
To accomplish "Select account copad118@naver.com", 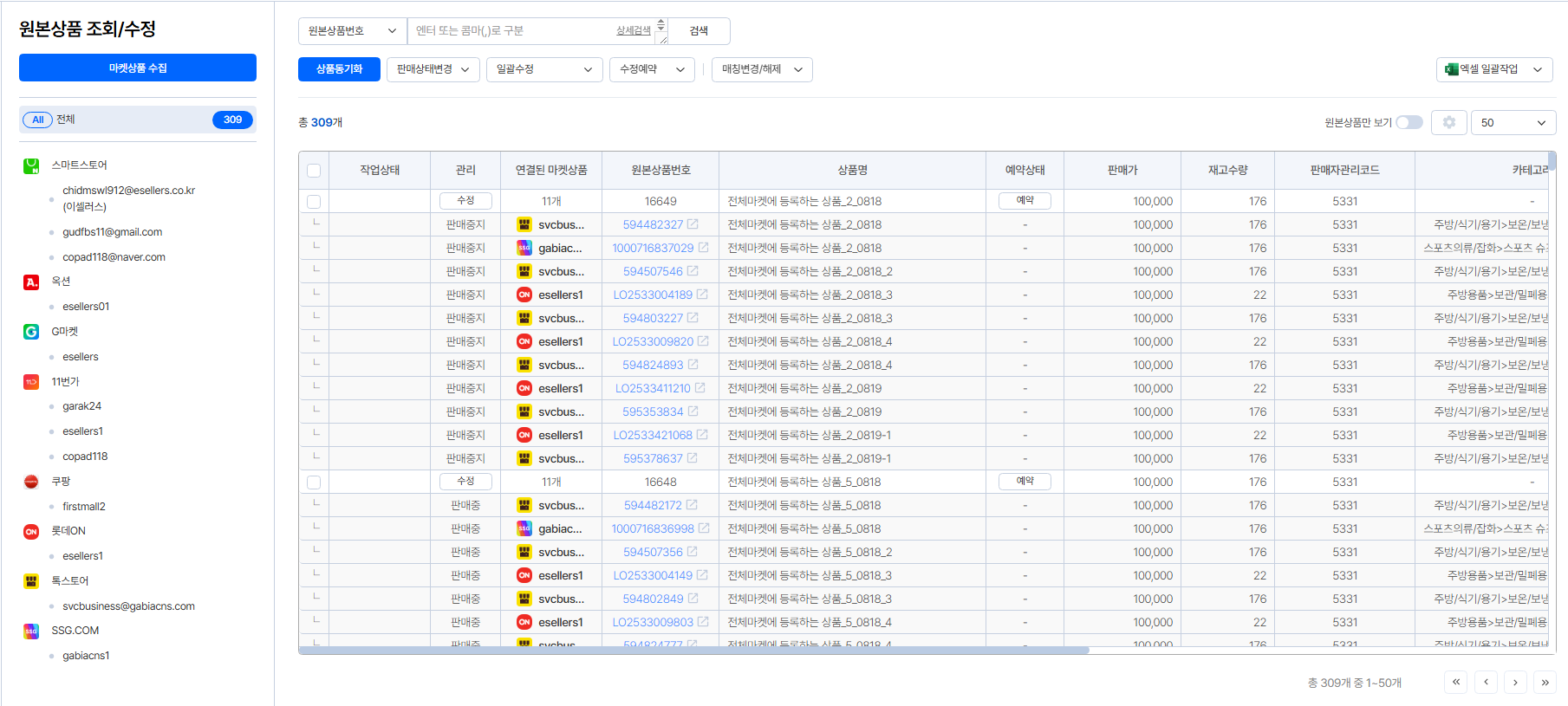I will (114, 257).
